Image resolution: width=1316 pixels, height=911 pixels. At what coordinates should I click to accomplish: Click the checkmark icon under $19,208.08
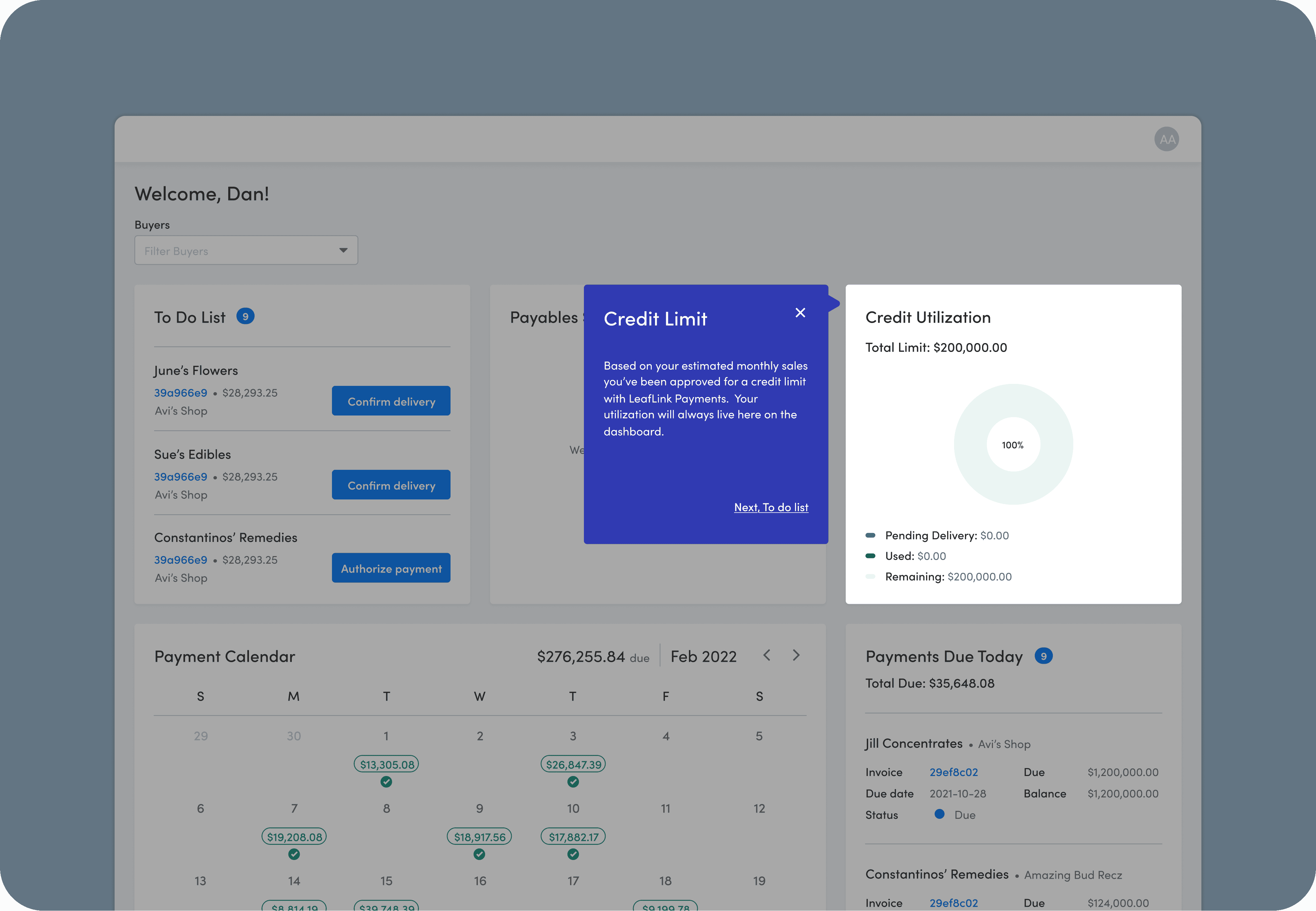[294, 854]
